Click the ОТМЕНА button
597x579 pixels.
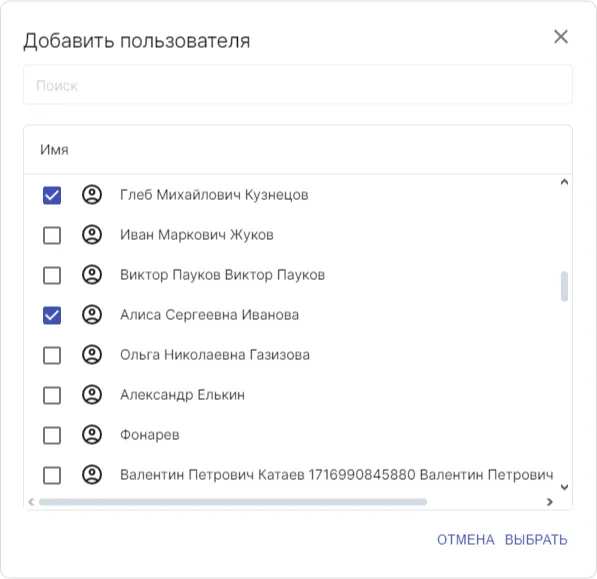pyautogui.click(x=465, y=540)
